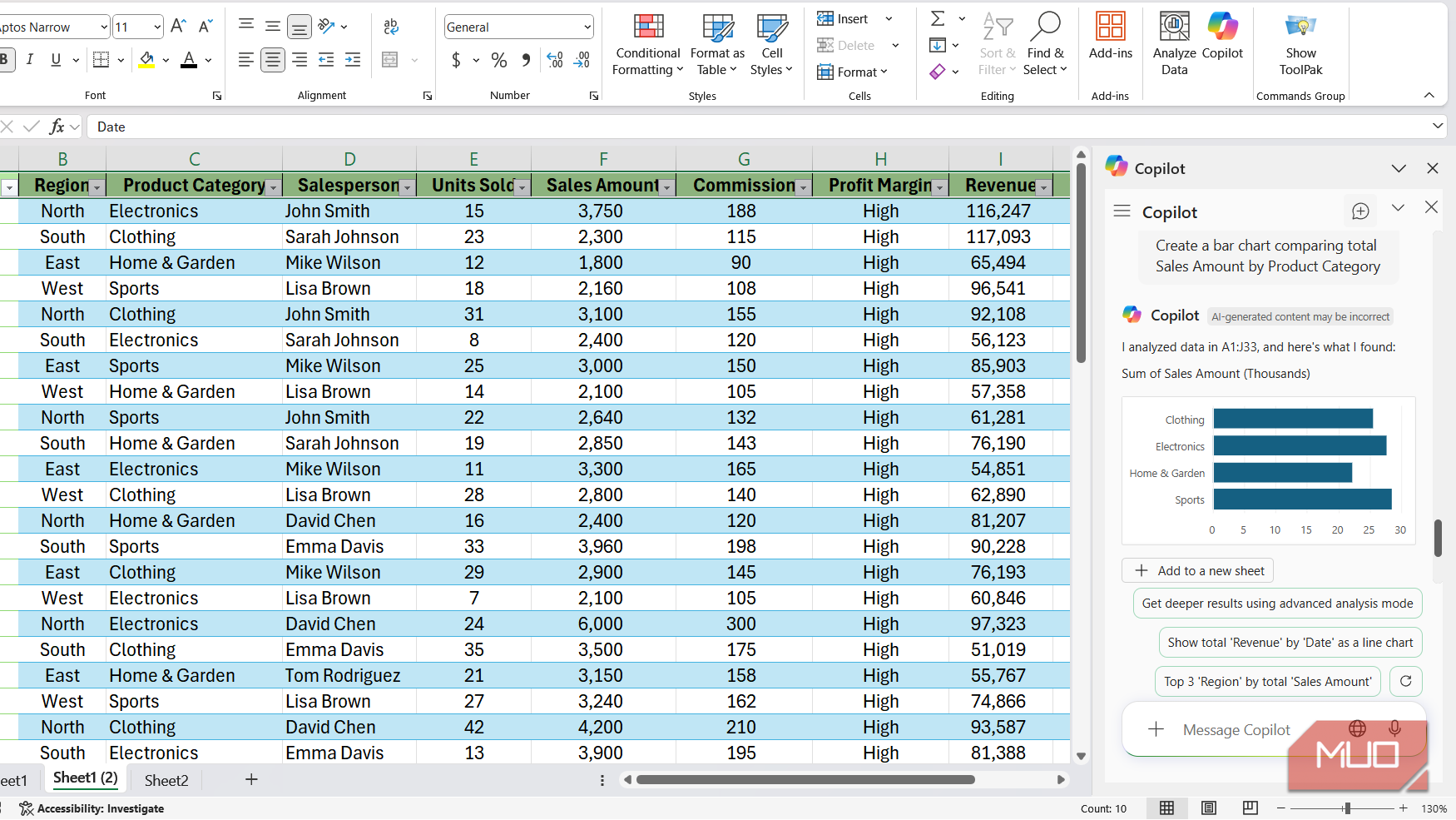The image size is (1456, 820).
Task: Click Get deeper results using advanced analysis mode
Action: tap(1277, 603)
